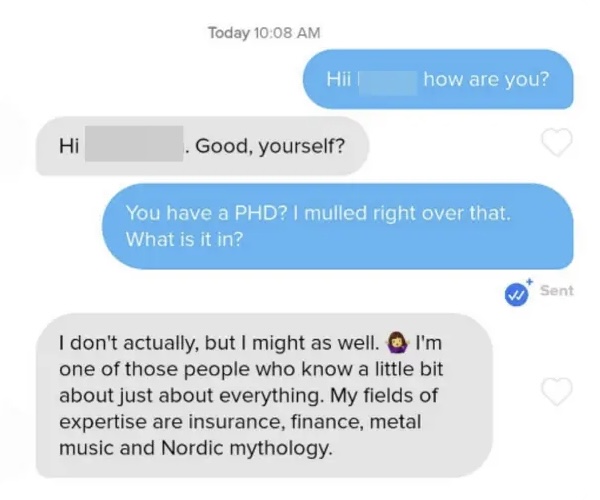The image size is (600, 500).
Task: Like the "Good, yourself?" message with heart
Action: pos(557,142)
